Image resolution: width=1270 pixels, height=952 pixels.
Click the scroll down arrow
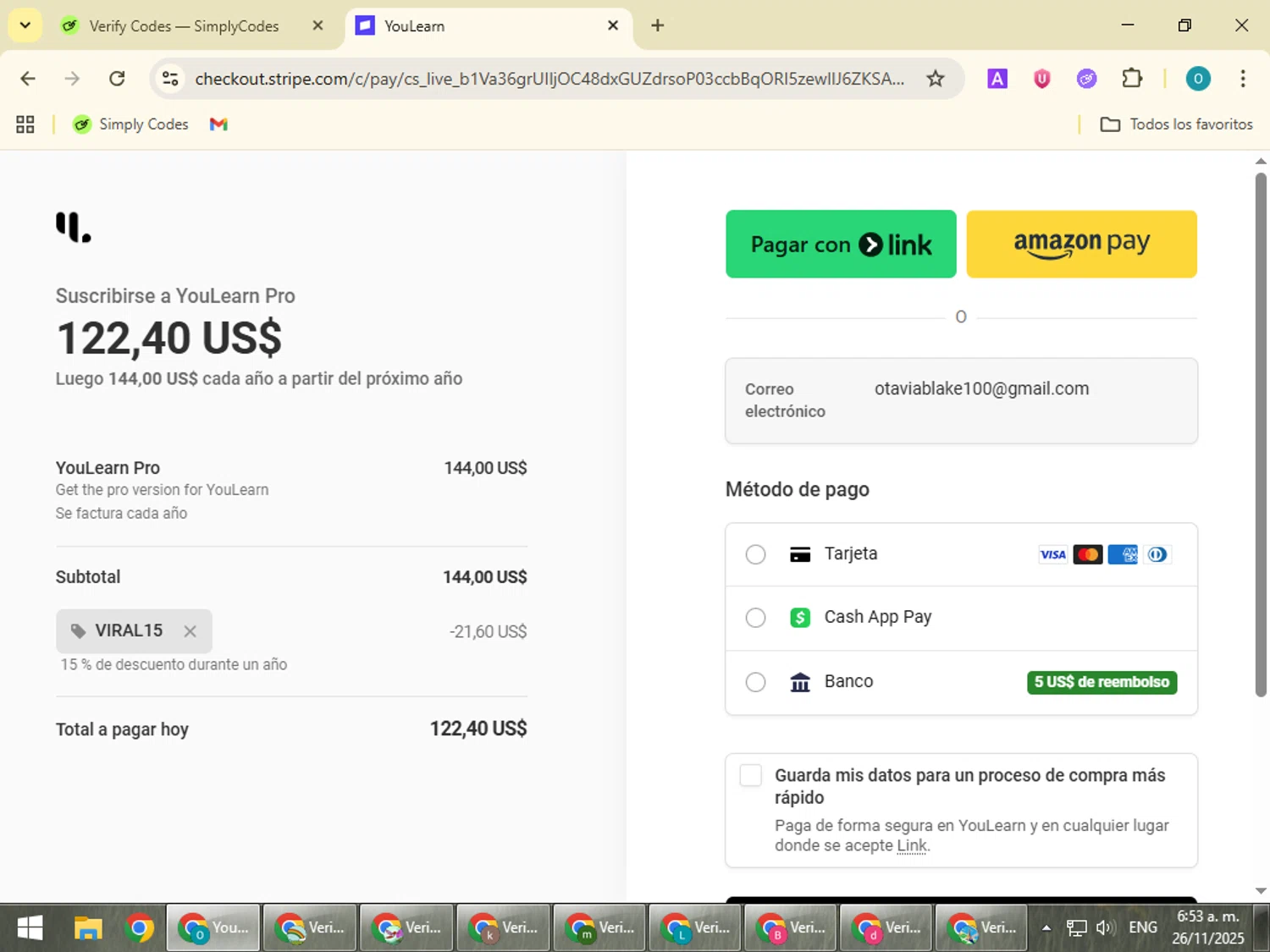(1261, 890)
